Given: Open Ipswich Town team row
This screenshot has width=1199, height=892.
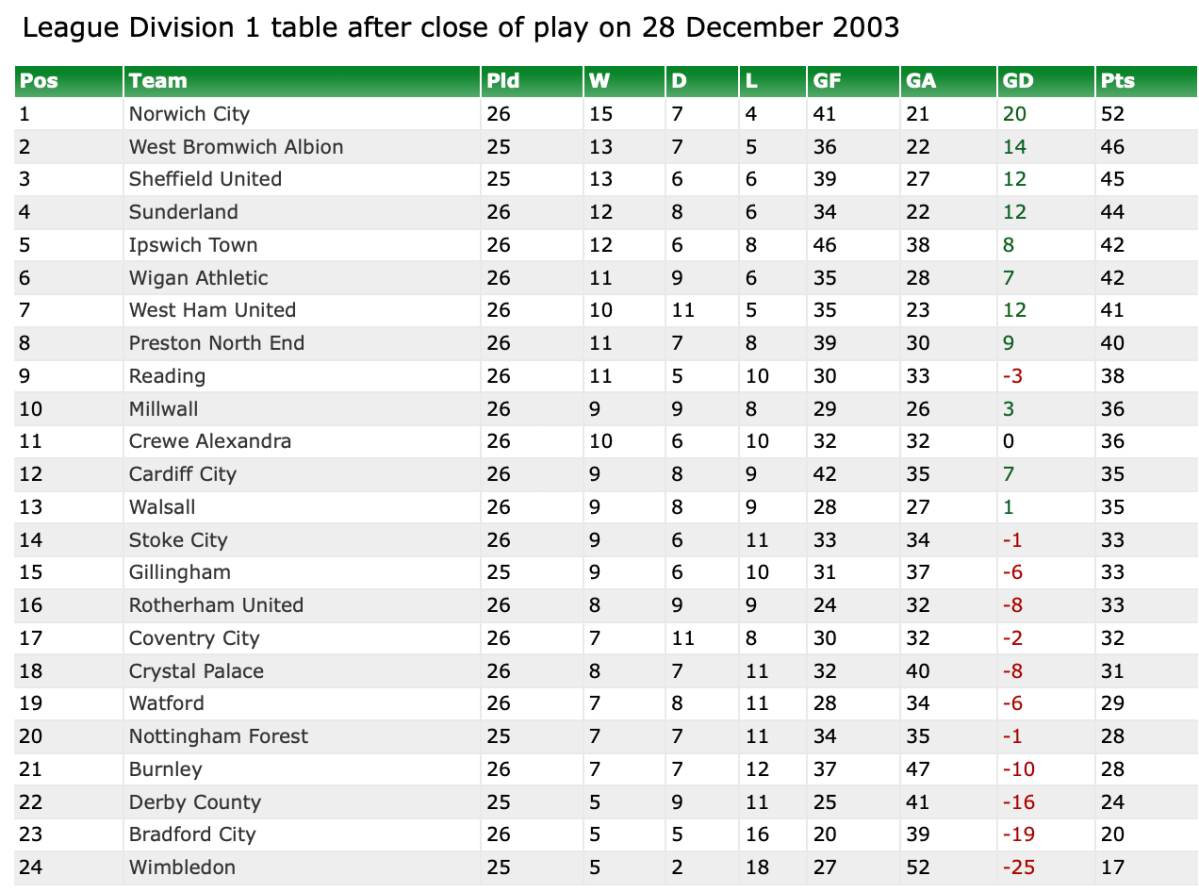Looking at the screenshot, I should (x=193, y=245).
